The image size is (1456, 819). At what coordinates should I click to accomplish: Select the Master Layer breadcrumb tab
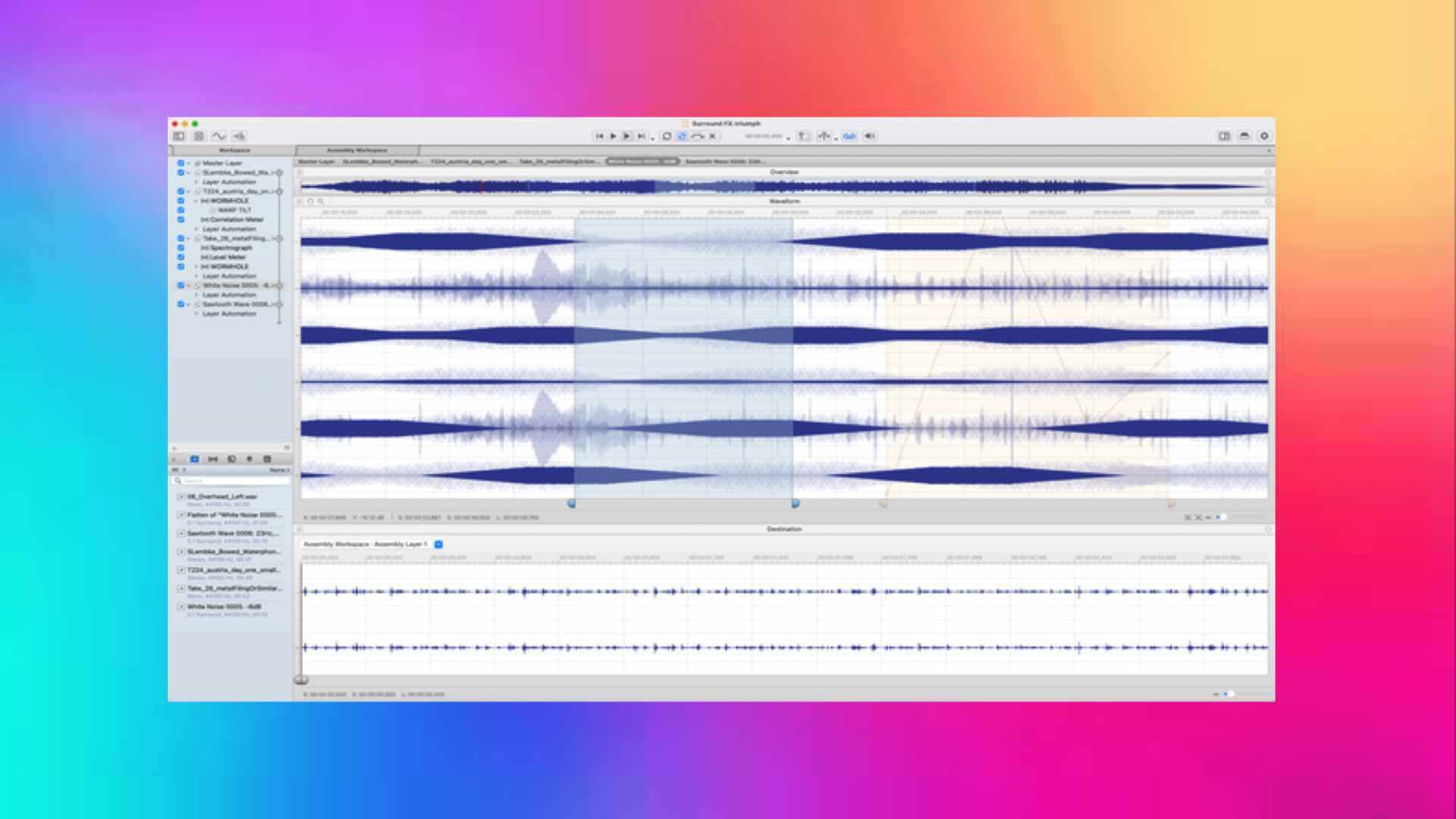pos(316,162)
